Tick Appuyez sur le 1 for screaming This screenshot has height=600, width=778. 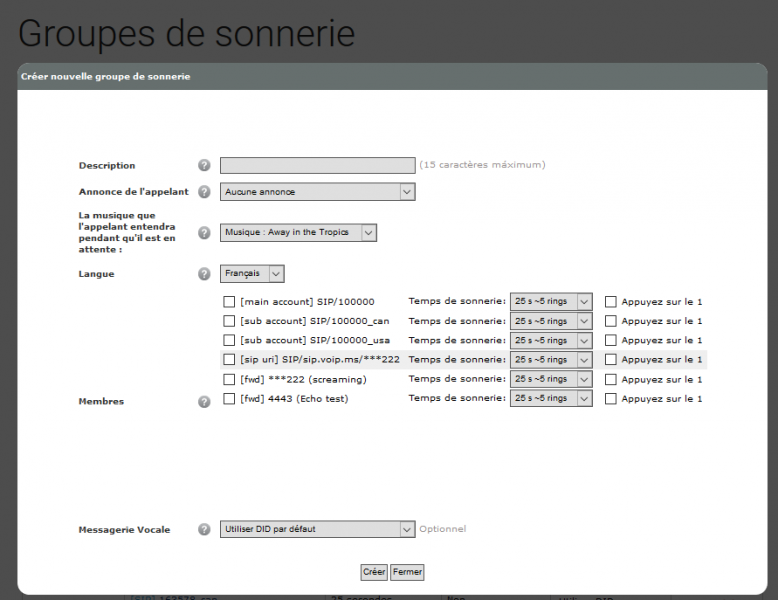611,380
